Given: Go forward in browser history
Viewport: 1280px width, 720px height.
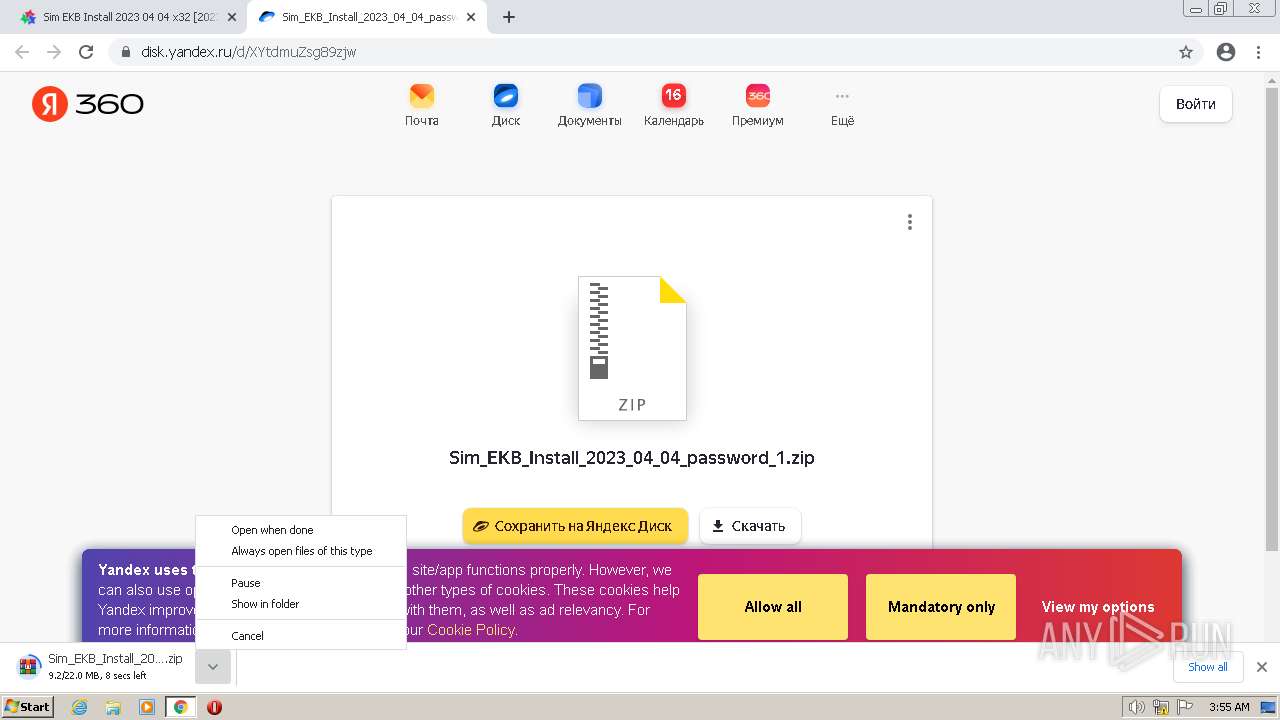Looking at the screenshot, I should (54, 52).
